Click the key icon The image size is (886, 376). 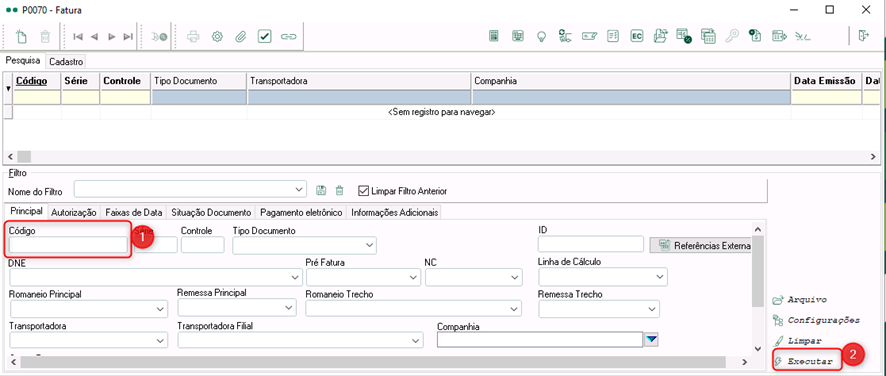click(733, 36)
